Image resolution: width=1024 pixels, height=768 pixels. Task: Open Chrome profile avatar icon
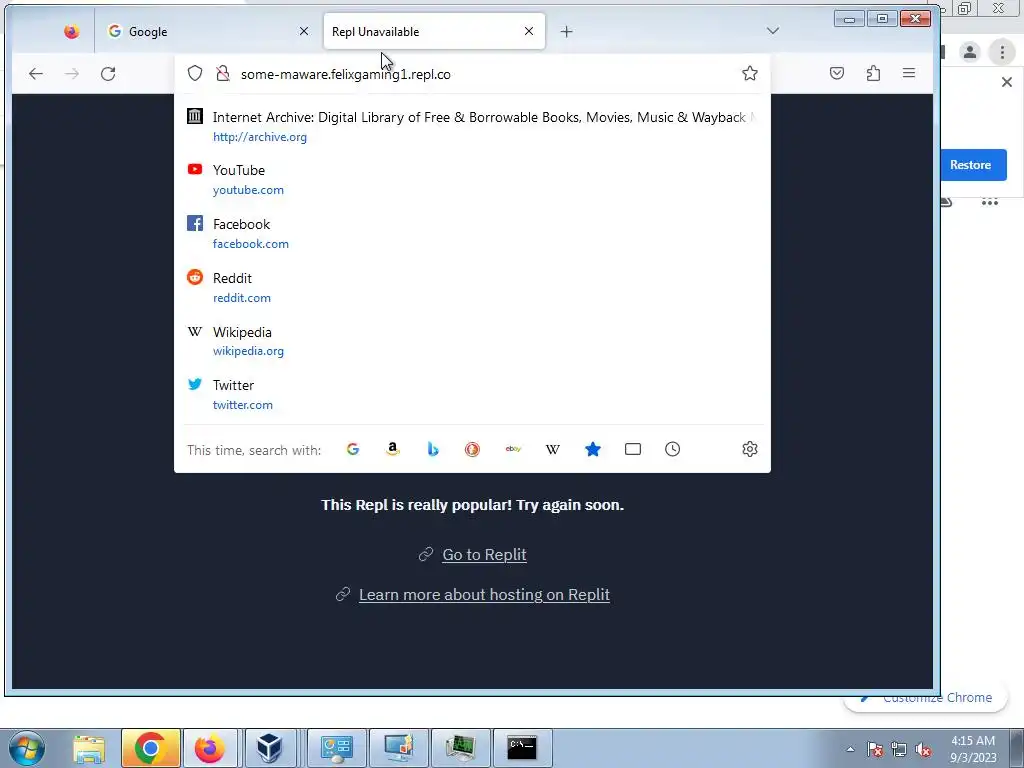tap(970, 52)
